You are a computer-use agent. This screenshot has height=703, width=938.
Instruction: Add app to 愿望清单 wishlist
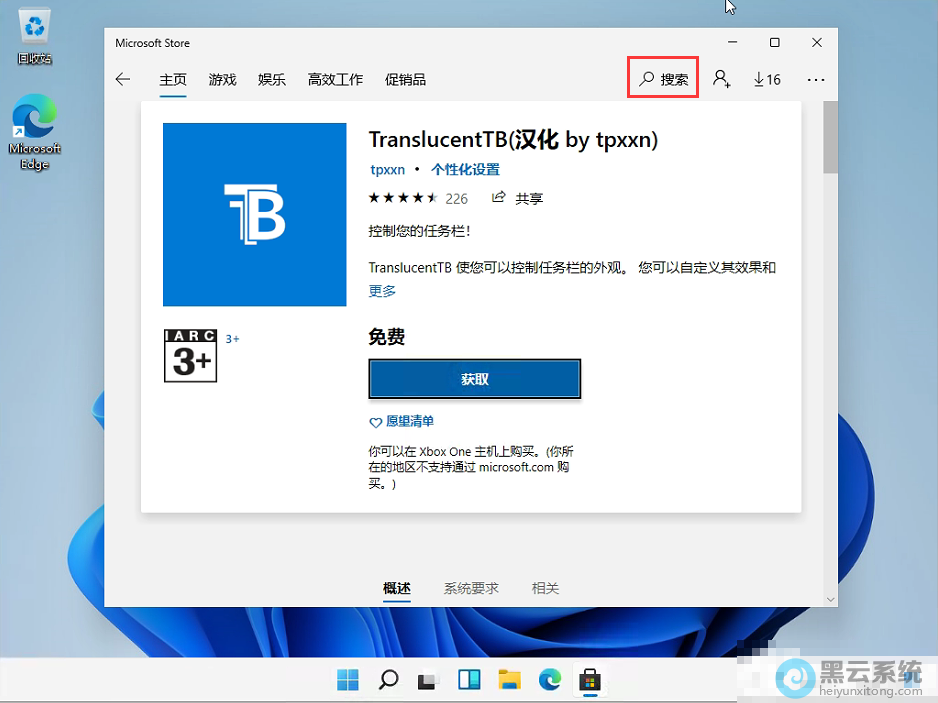(401, 421)
